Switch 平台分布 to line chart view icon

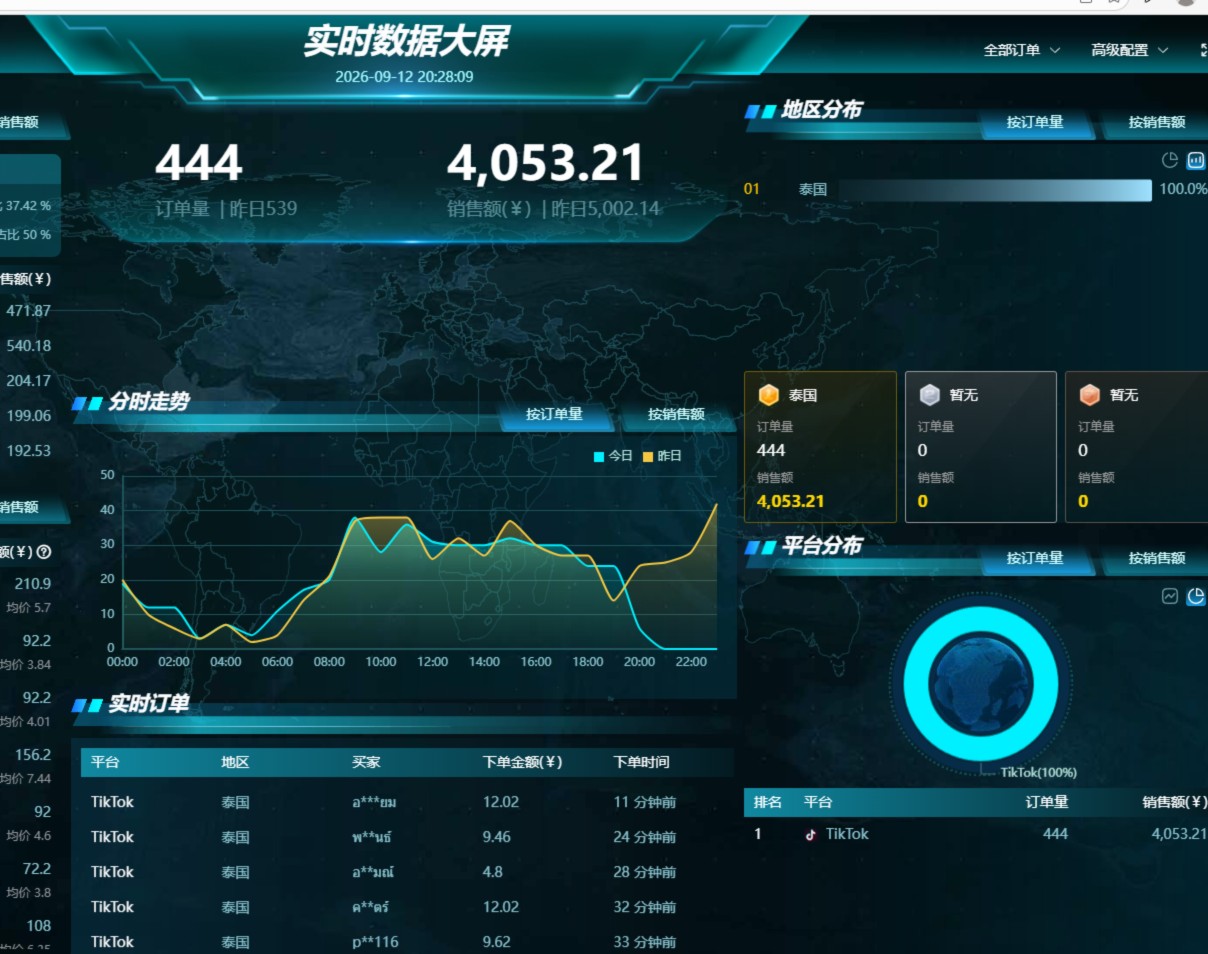click(x=1170, y=596)
